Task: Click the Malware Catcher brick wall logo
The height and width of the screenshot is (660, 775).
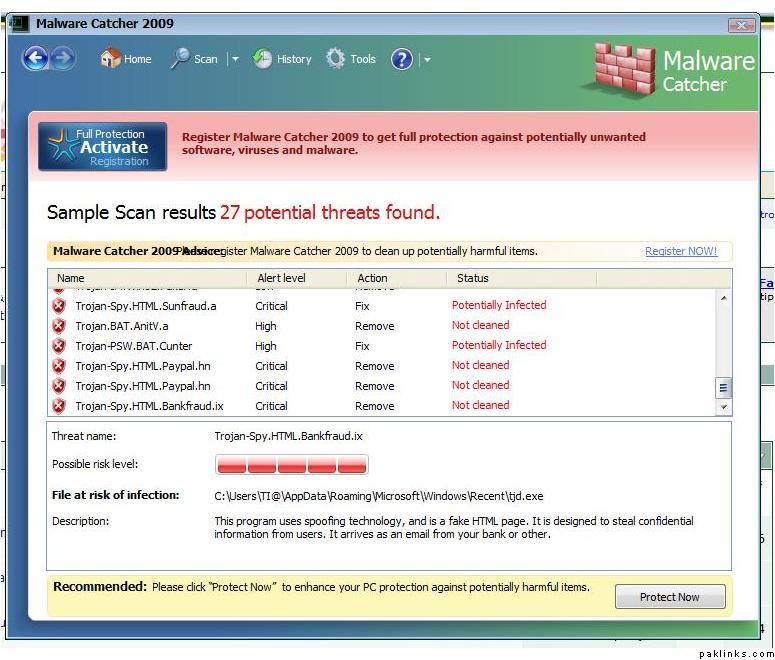Action: coord(625,70)
